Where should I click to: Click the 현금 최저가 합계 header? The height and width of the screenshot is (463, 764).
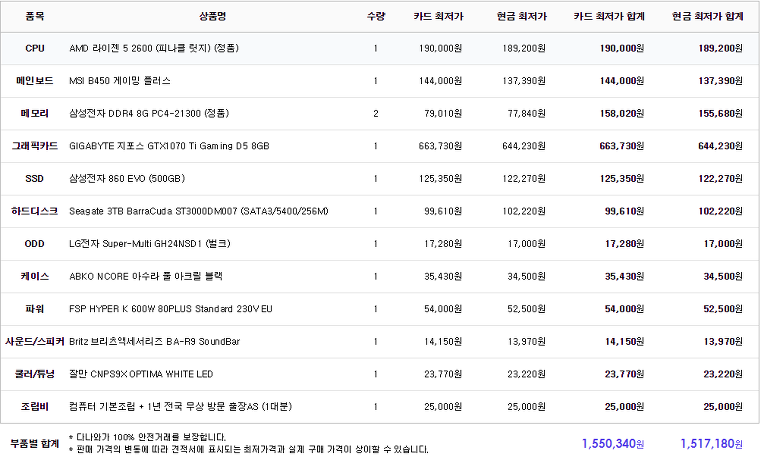pyautogui.click(x=707, y=17)
